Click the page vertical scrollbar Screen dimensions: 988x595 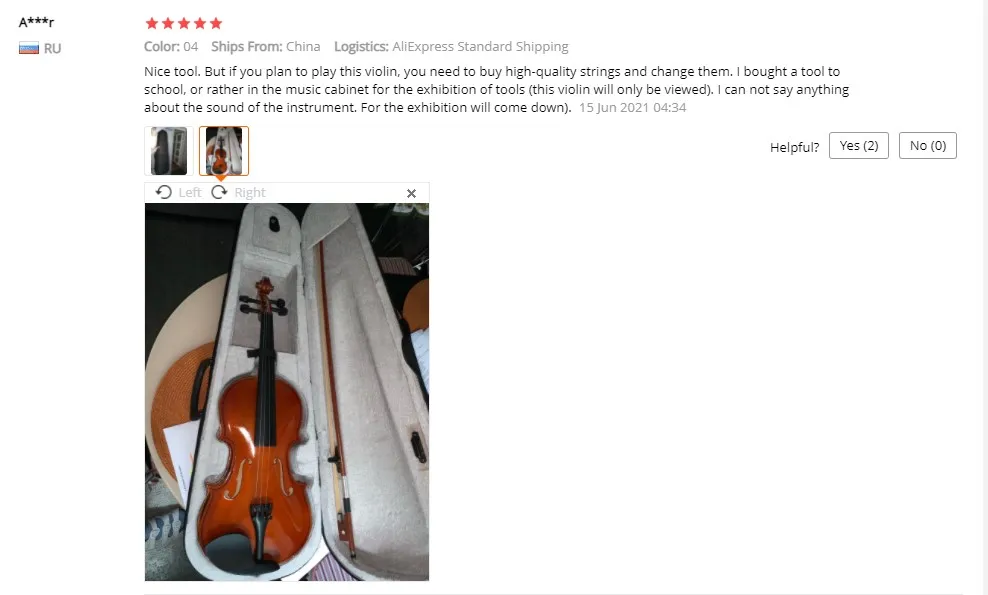click(984, 298)
